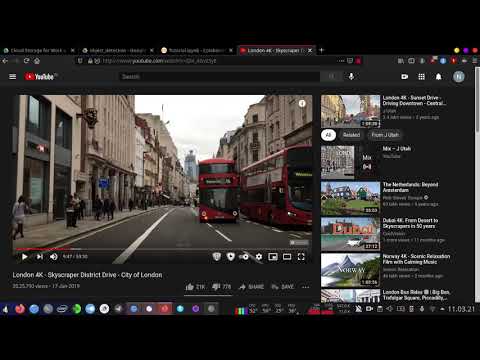The height and width of the screenshot is (360, 480).
Task: Go back in browser history
Action: [5, 61]
